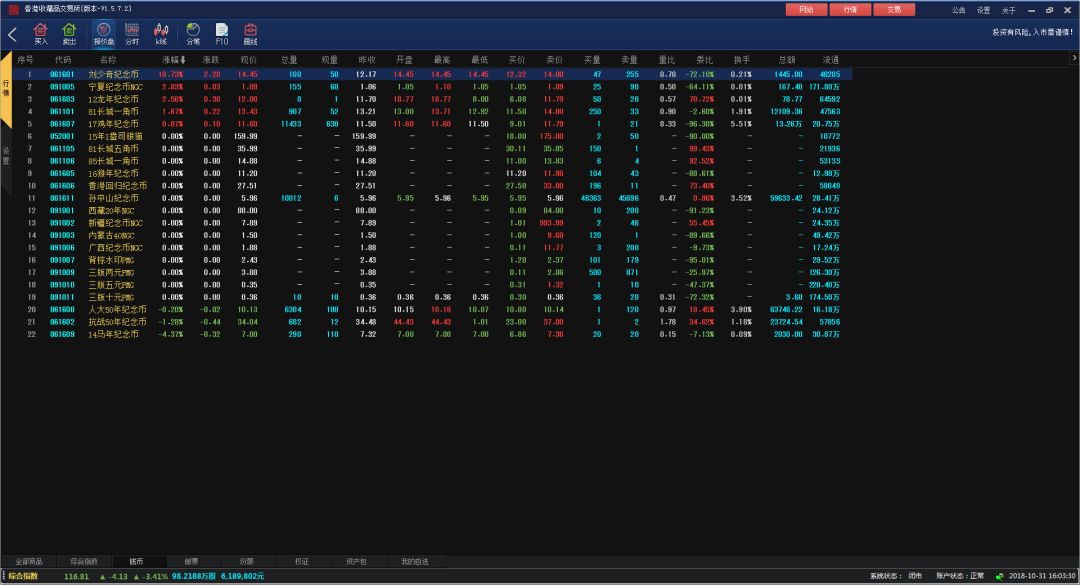Screen dimensions: 1080x585
Task: Select the 人大50年纪念币 row
Action: tap(433, 310)
